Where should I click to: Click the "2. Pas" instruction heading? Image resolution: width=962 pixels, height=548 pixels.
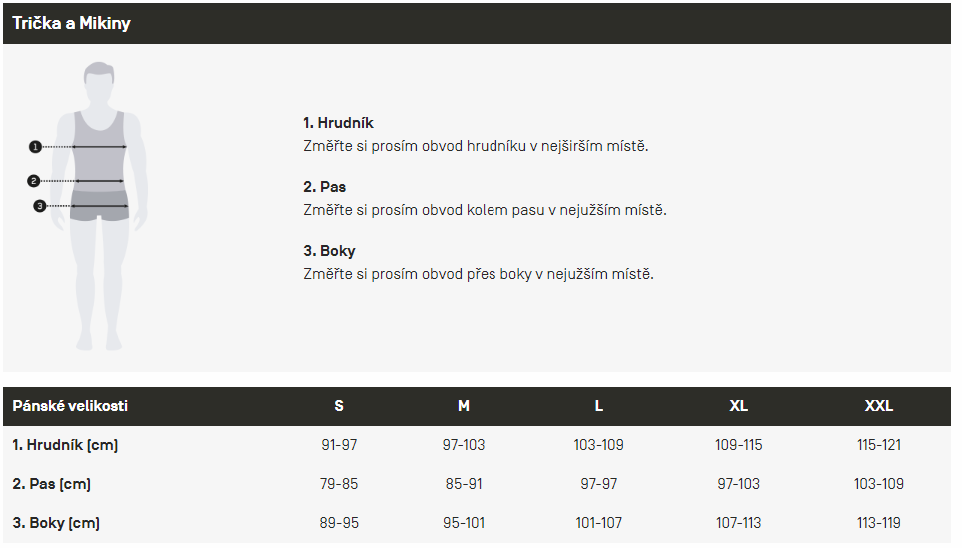pyautogui.click(x=324, y=187)
